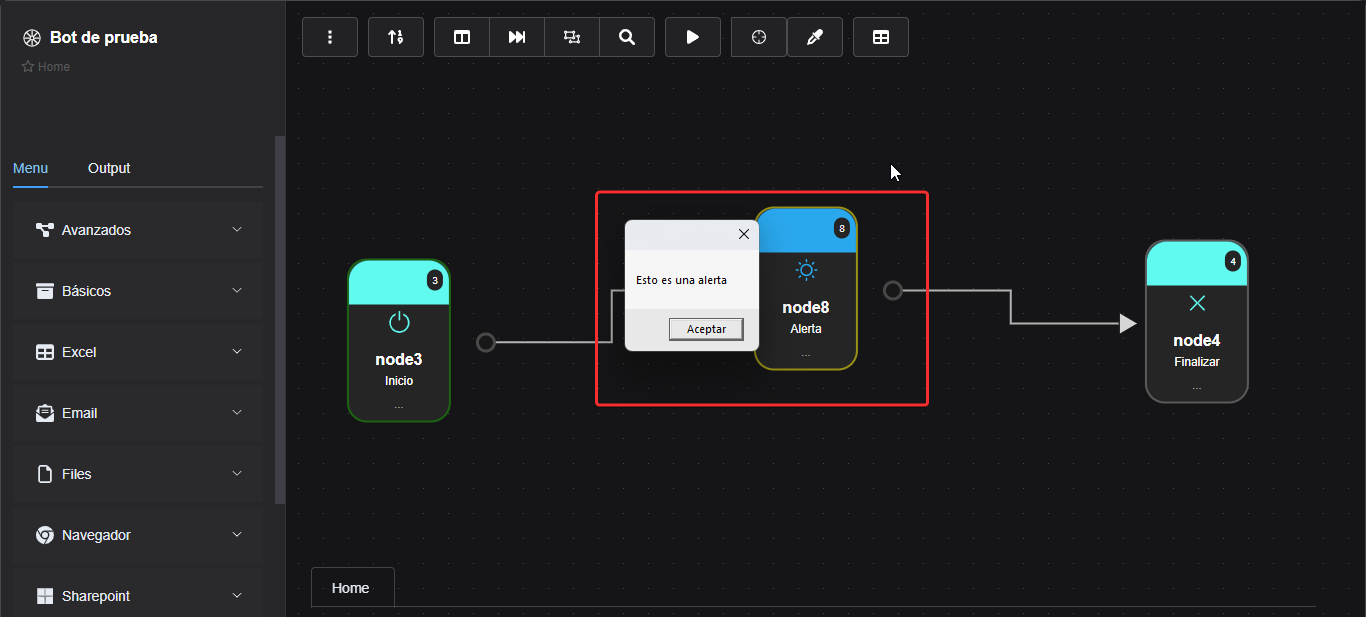Screen dimensions: 1366x617
Task: Click the fast-forward step toolbar icon
Action: (517, 37)
